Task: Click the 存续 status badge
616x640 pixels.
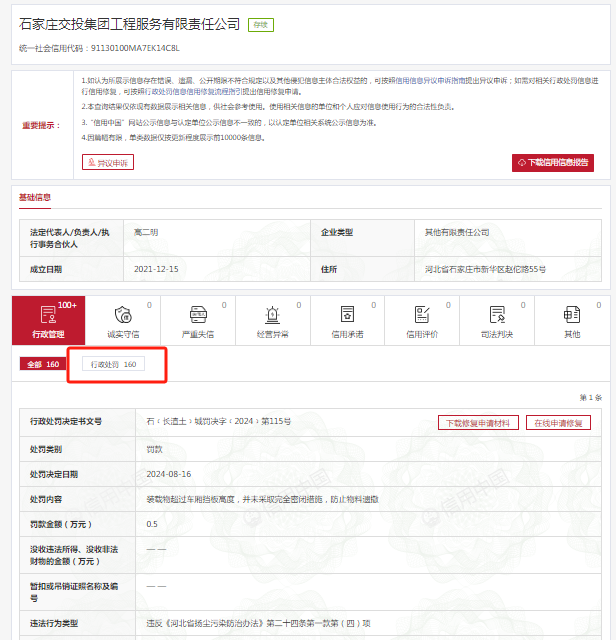Action: (x=260, y=24)
